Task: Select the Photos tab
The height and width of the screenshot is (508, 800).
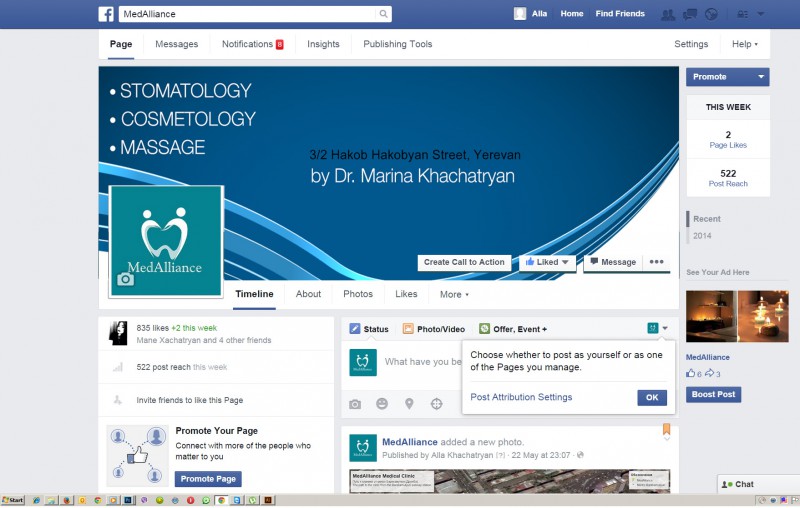Action: (x=358, y=294)
